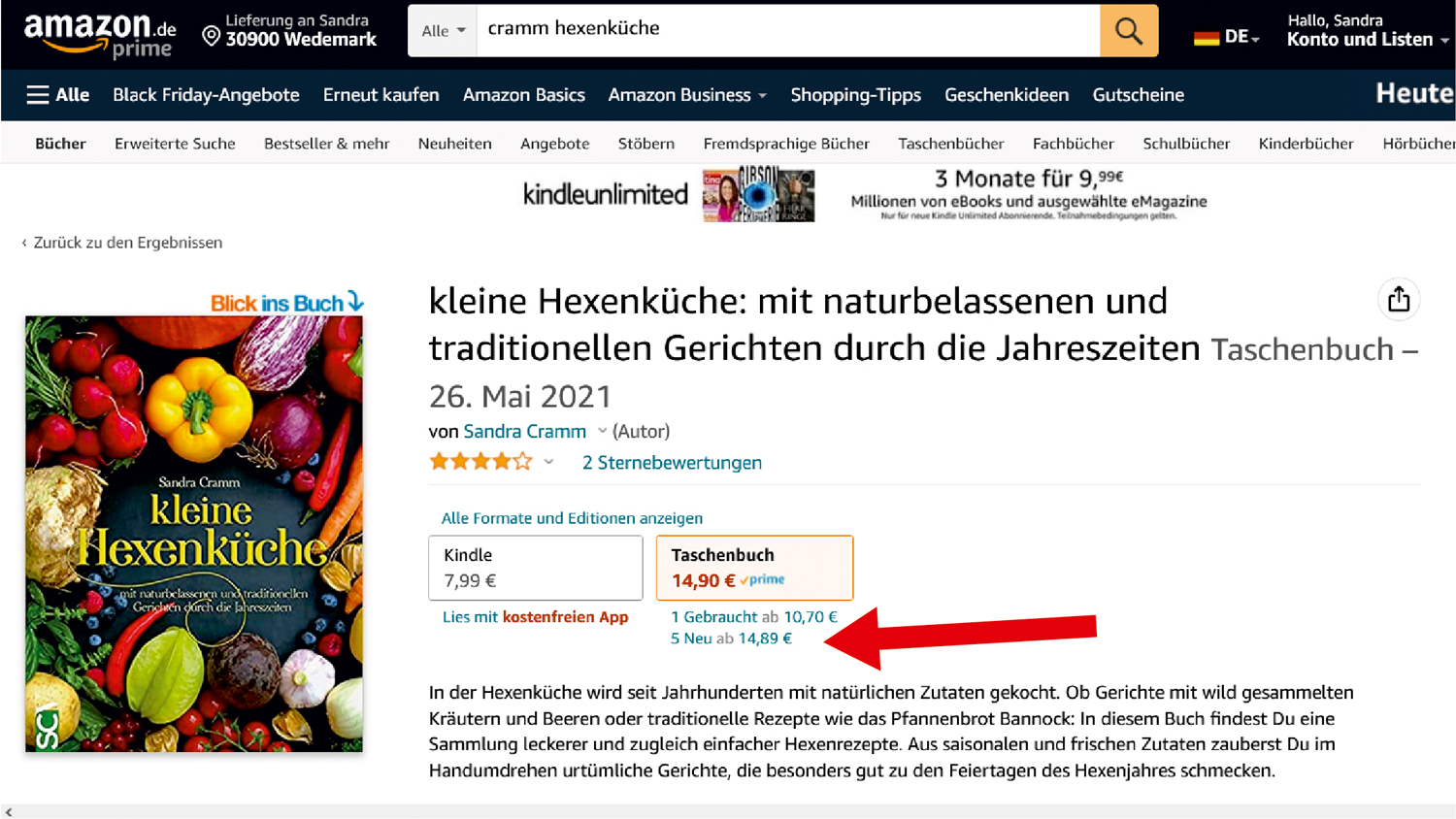Click Lieferung an Sandra 30900 Wedemark
Image resolution: width=1456 pixels, height=819 pixels.
[x=289, y=30]
